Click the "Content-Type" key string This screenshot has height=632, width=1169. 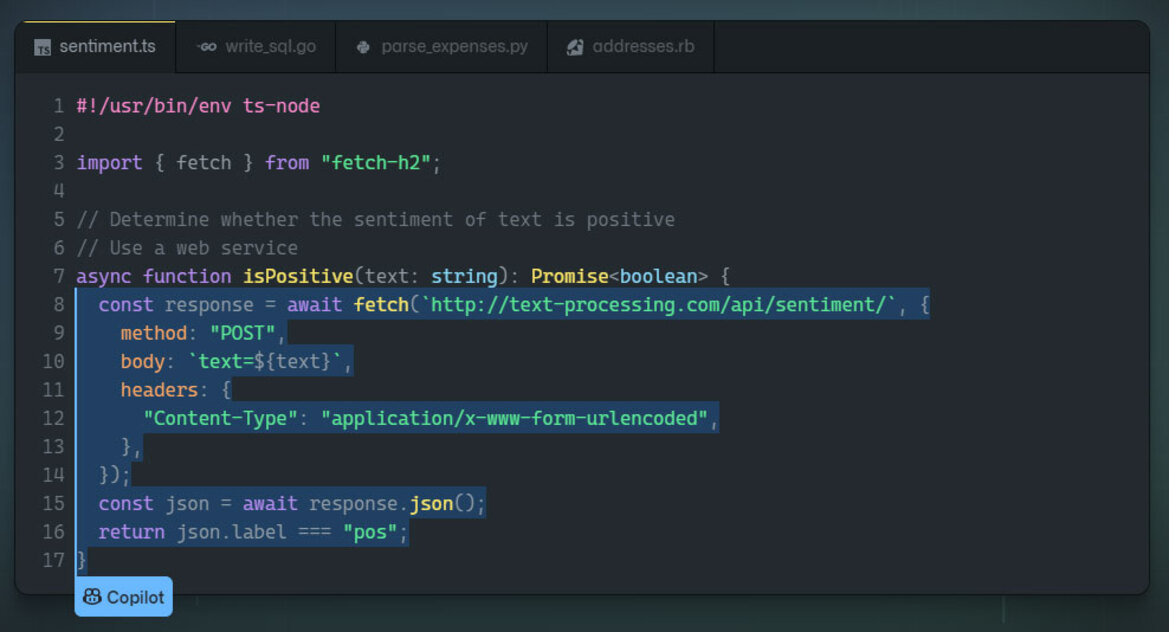220,418
